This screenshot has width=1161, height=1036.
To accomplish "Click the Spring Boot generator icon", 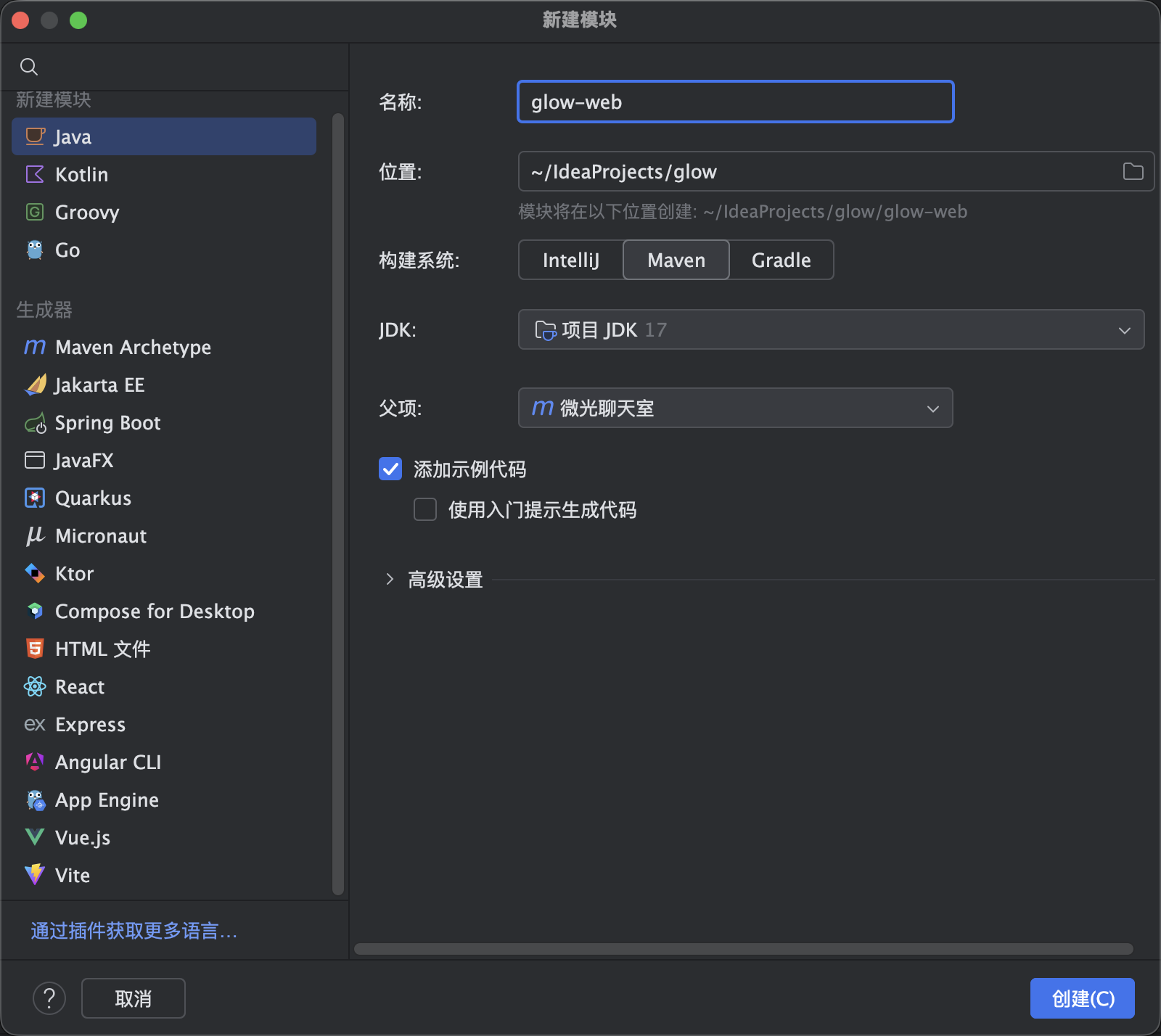I will (35, 423).
